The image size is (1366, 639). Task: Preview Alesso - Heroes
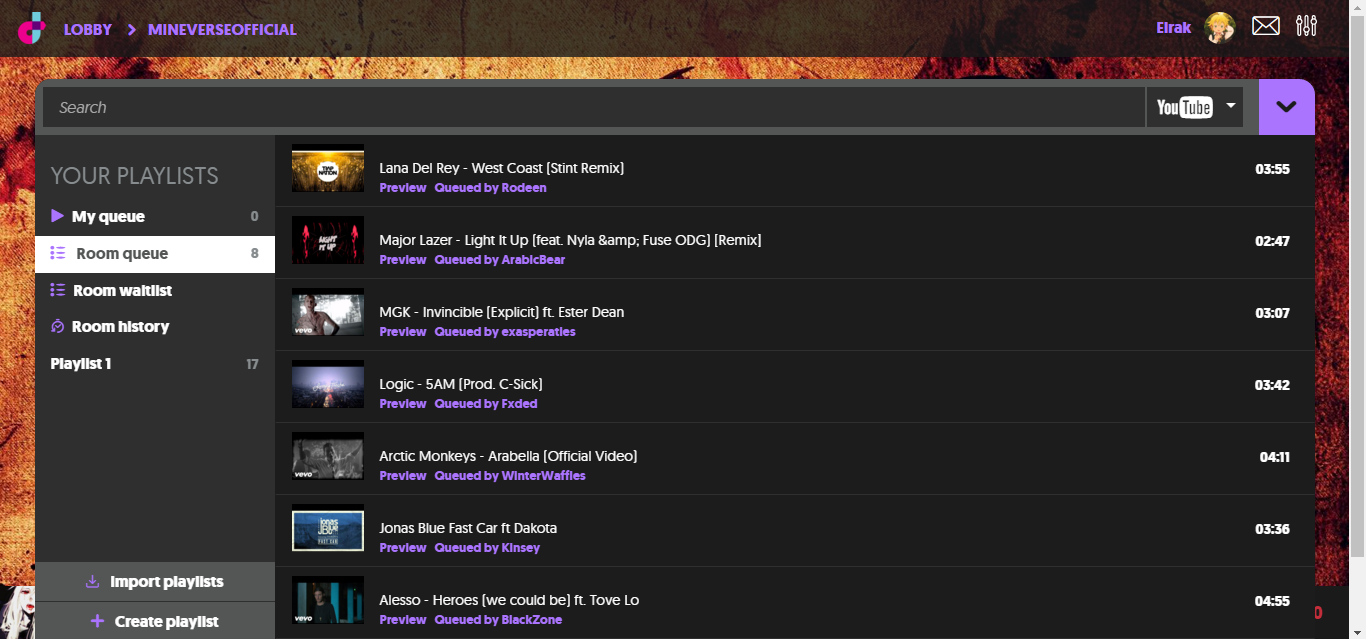[403, 620]
